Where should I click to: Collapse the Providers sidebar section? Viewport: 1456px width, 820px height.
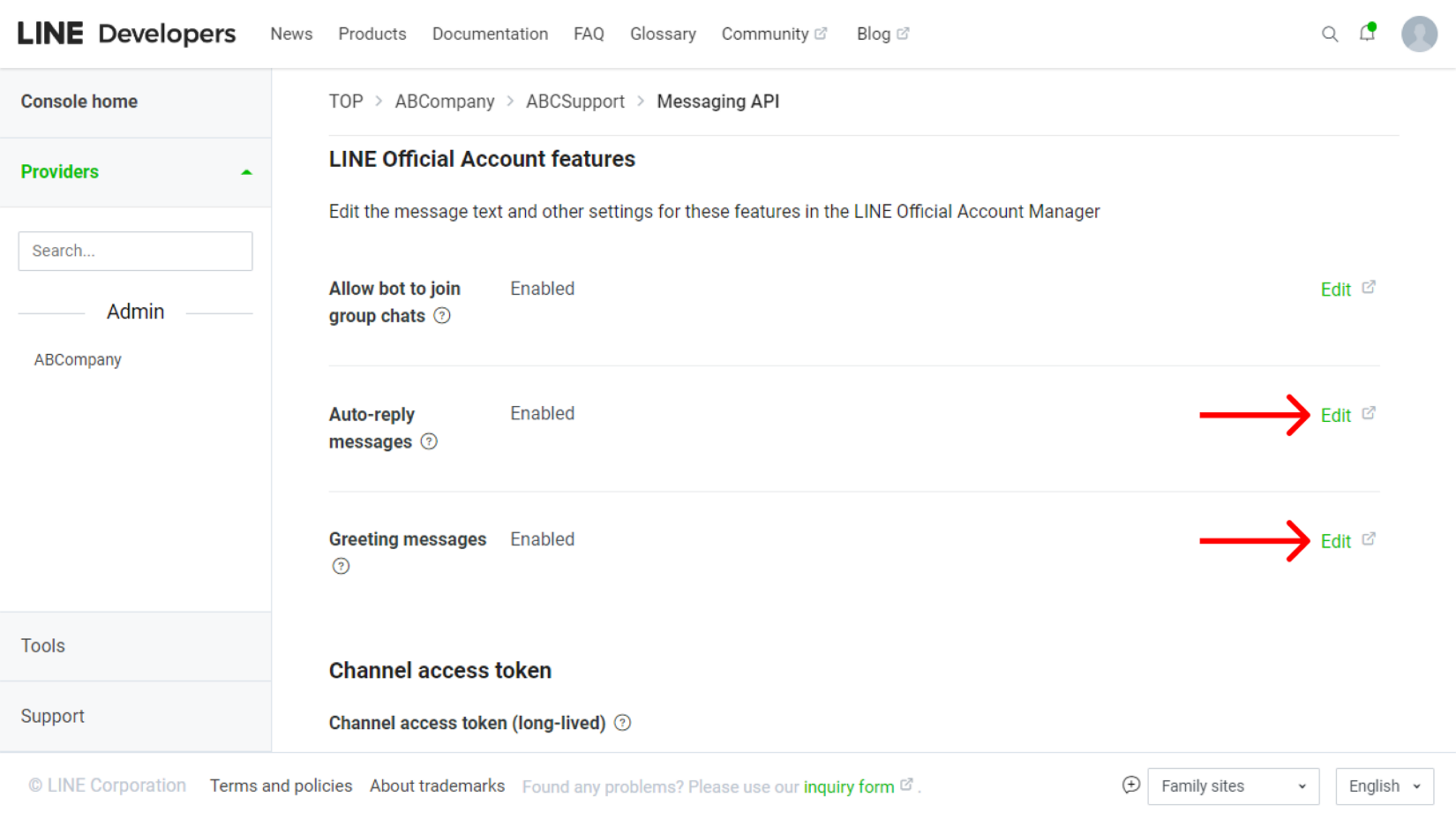247,172
